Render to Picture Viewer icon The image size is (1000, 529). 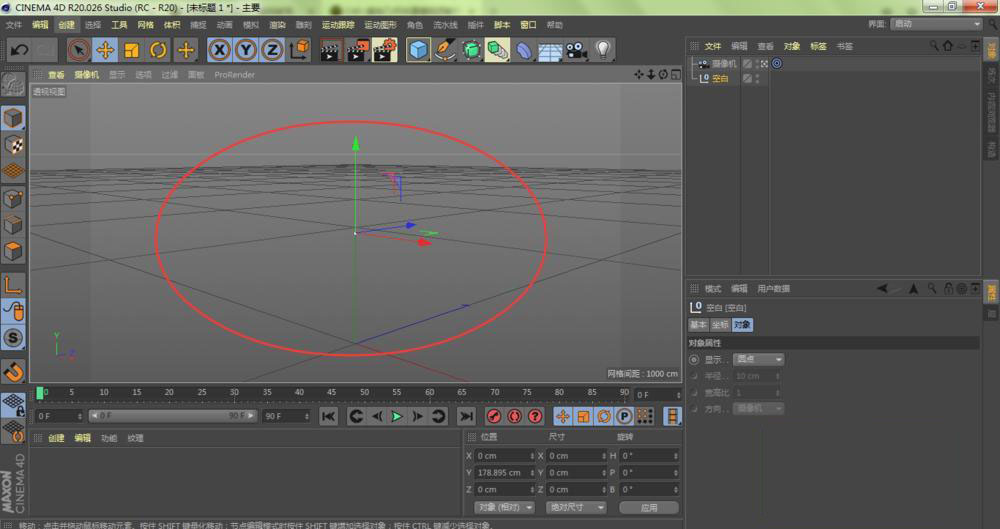coord(357,50)
